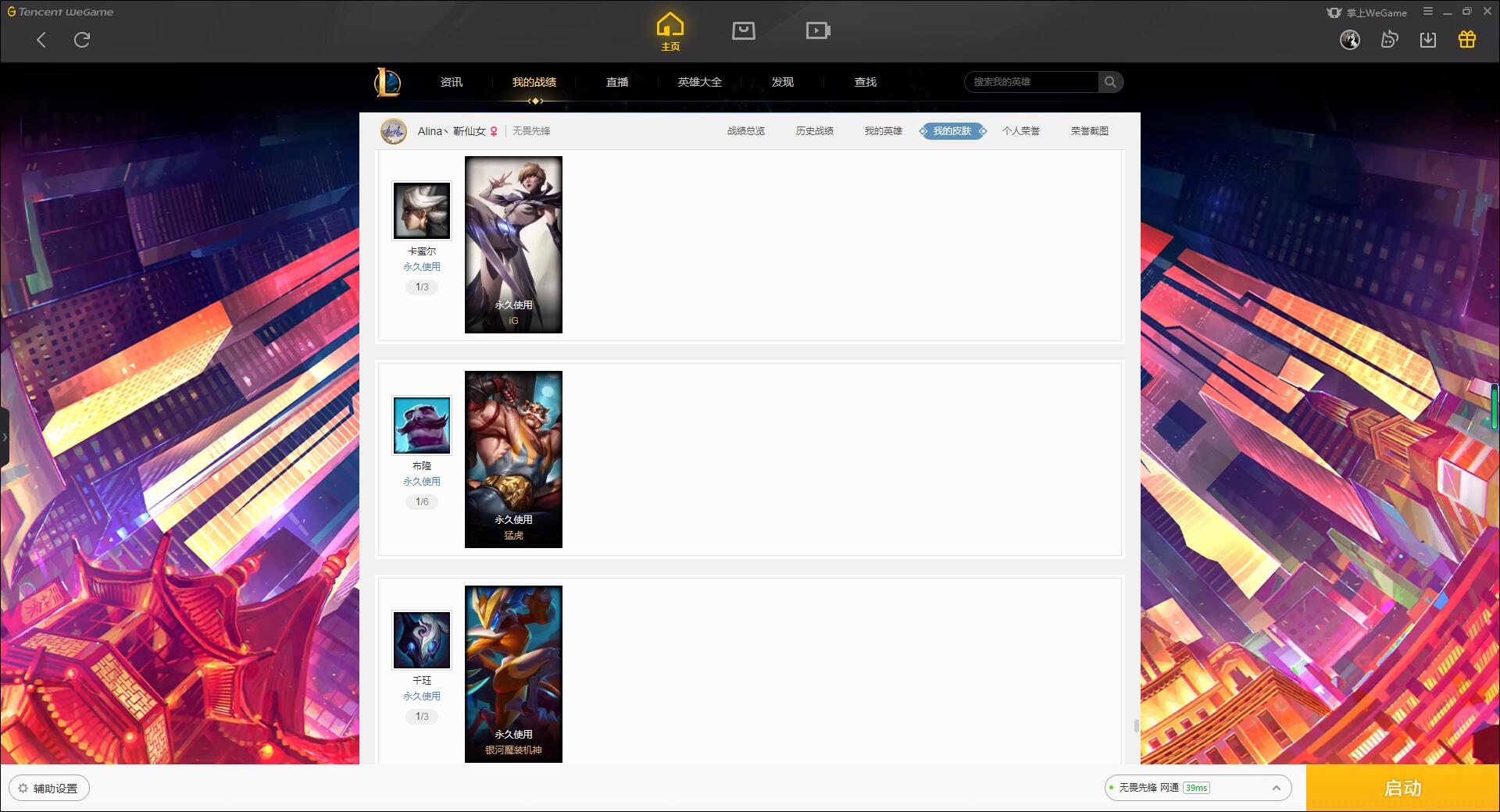This screenshot has height=812, width=1500.
Task: Click the League of Legends logo
Action: [387, 82]
